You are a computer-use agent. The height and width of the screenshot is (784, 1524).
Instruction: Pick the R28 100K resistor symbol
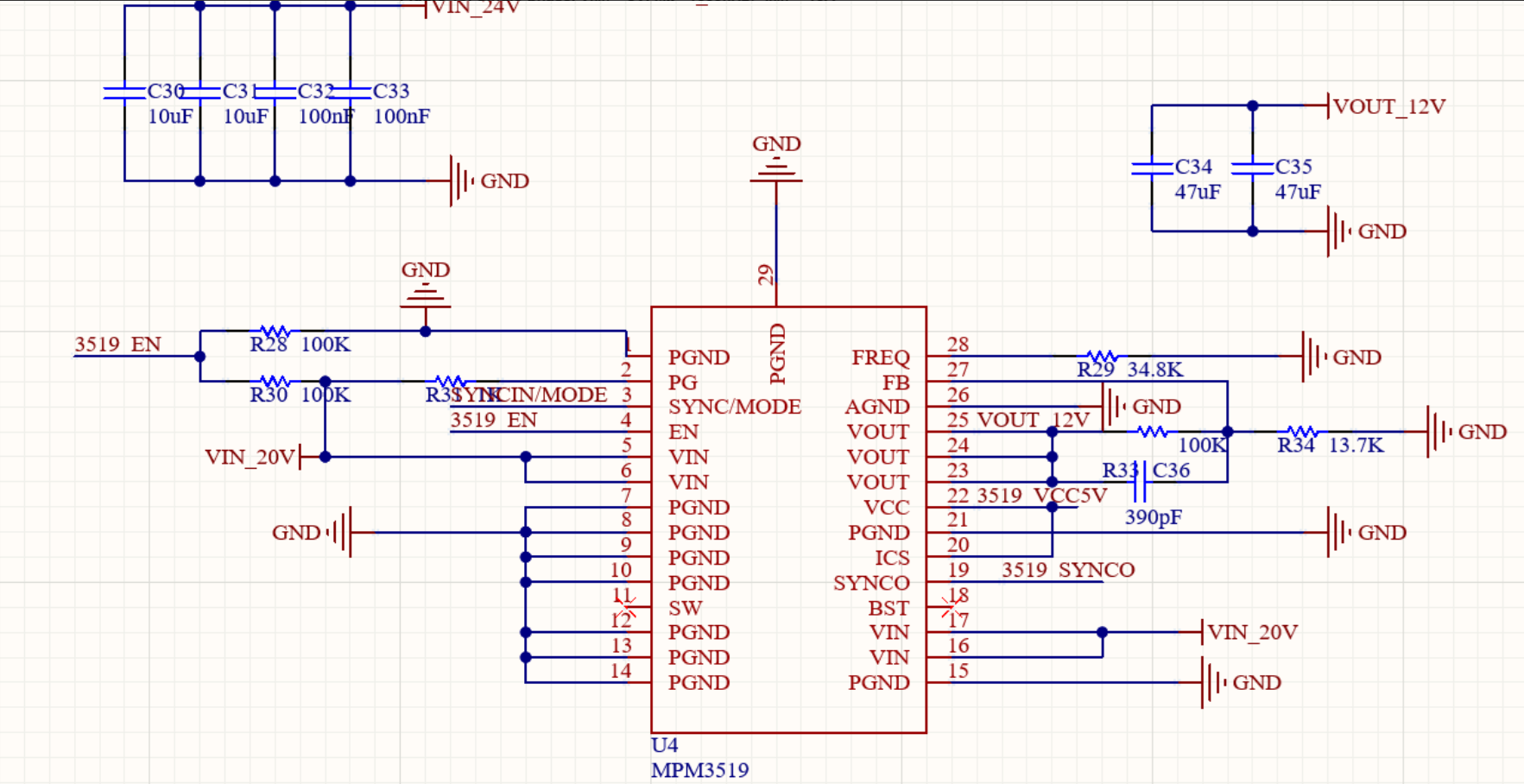275,332
